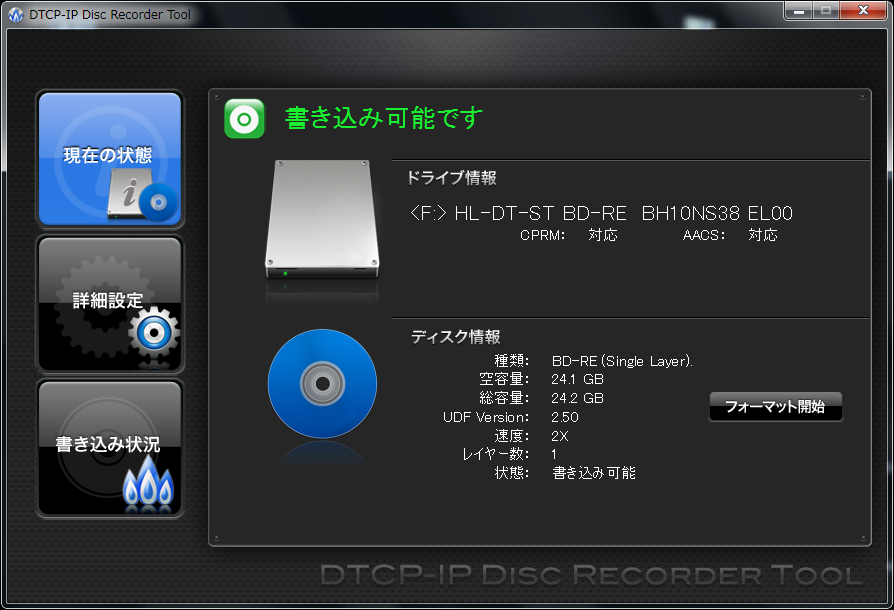Click the フォーマット開始 button
Screen dimensions: 894x610
click(775, 406)
